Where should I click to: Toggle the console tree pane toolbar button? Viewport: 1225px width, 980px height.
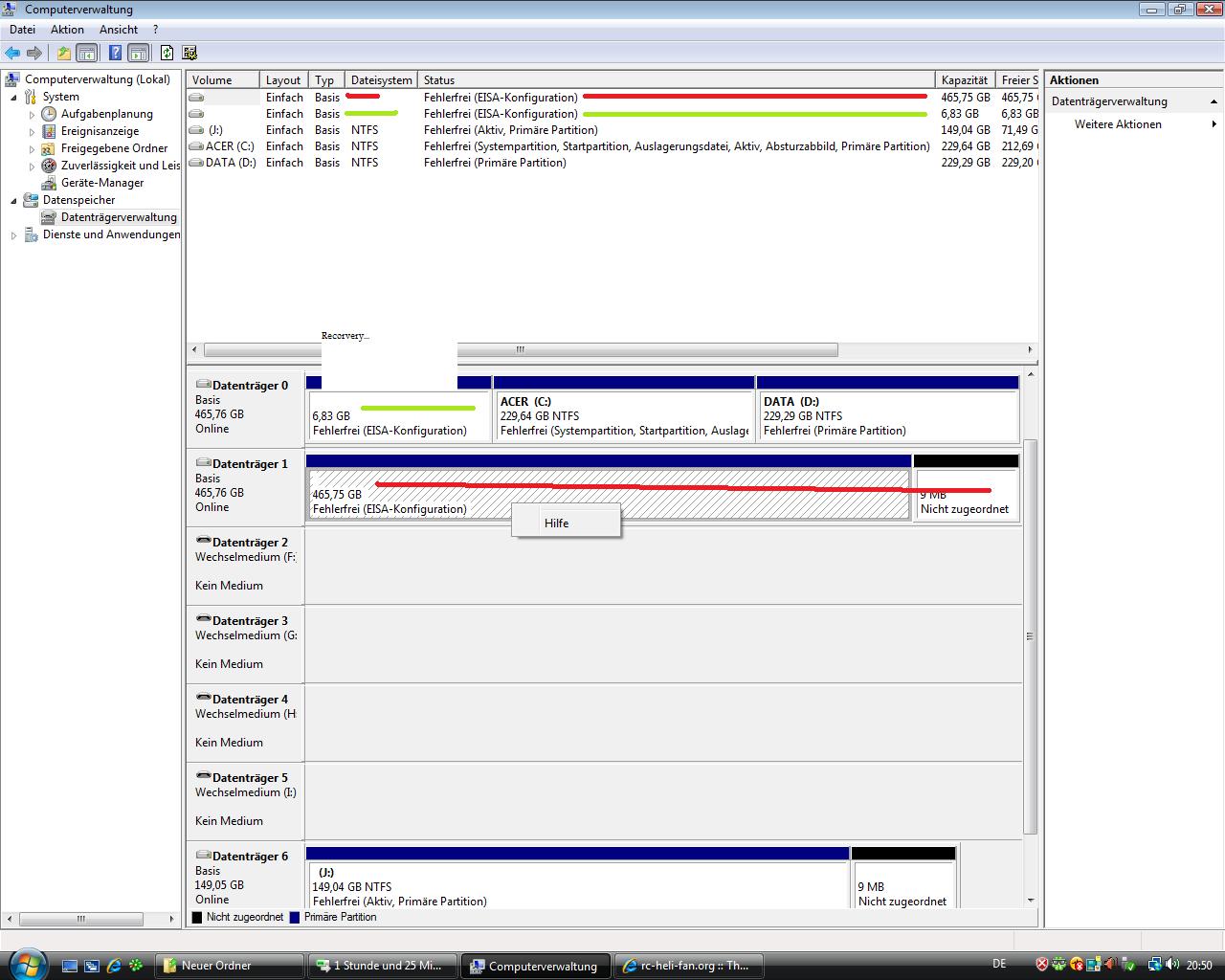[87, 54]
